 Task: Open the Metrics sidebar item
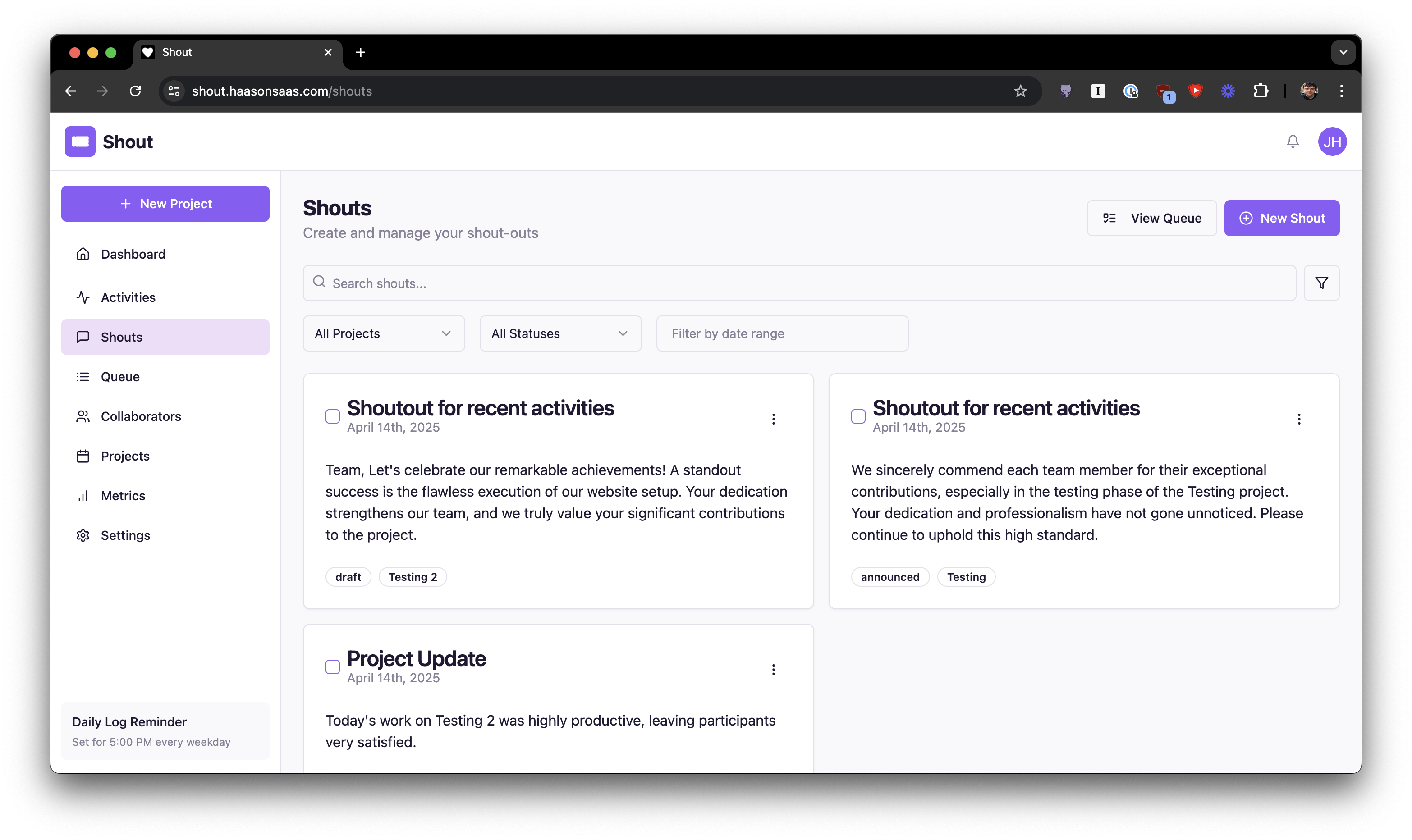pyautogui.click(x=123, y=496)
